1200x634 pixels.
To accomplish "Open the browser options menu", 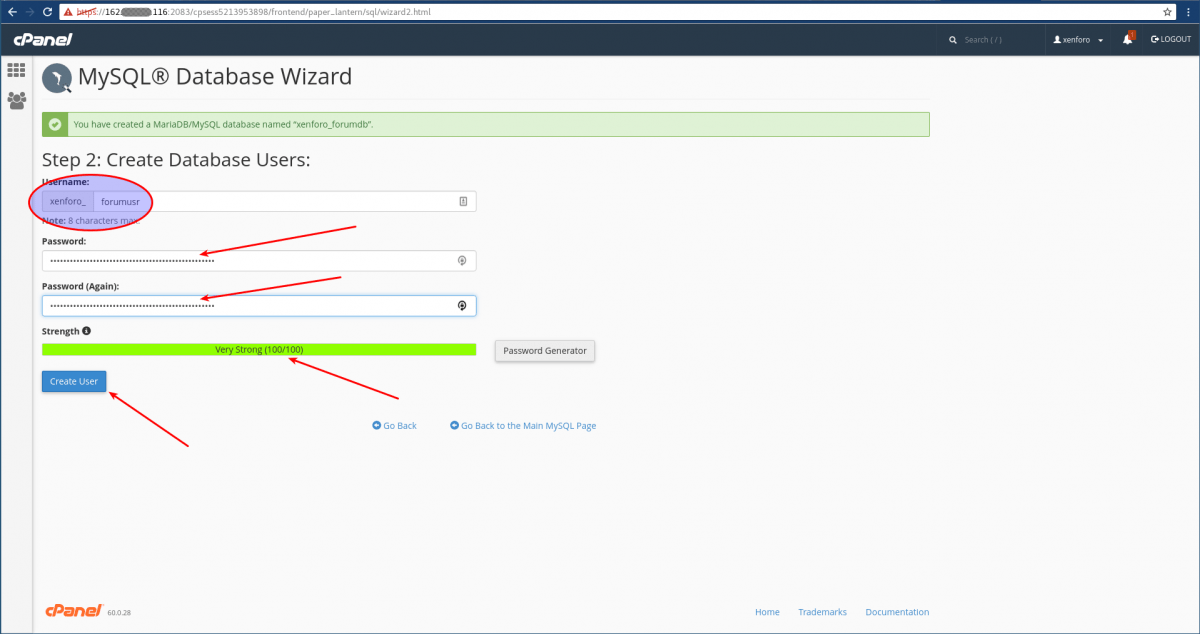I will (x=1188, y=11).
